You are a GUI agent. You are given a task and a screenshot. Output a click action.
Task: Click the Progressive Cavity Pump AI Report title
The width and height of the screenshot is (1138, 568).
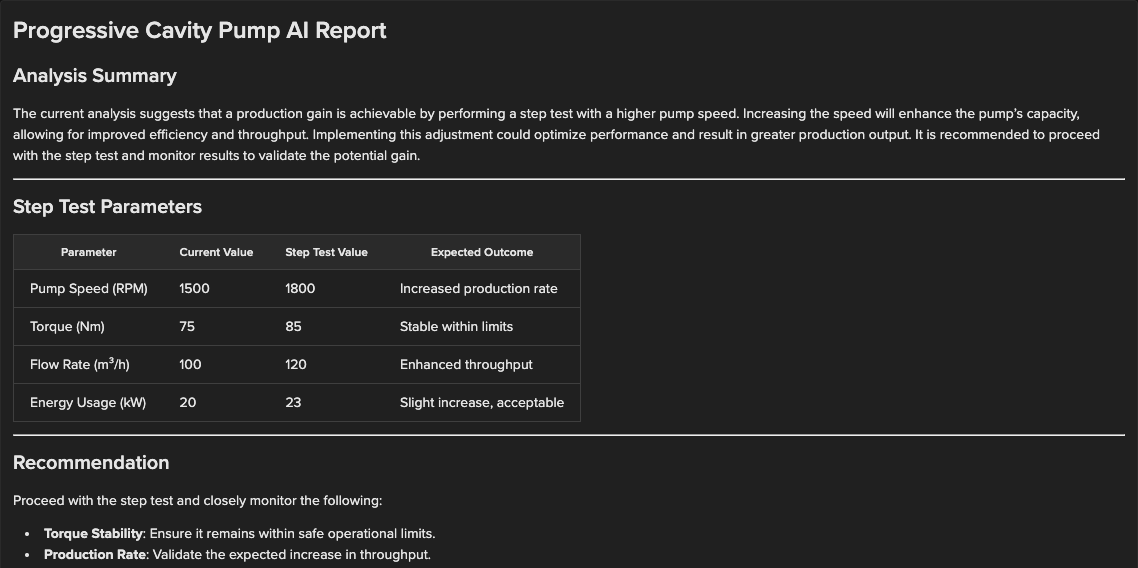click(x=199, y=30)
